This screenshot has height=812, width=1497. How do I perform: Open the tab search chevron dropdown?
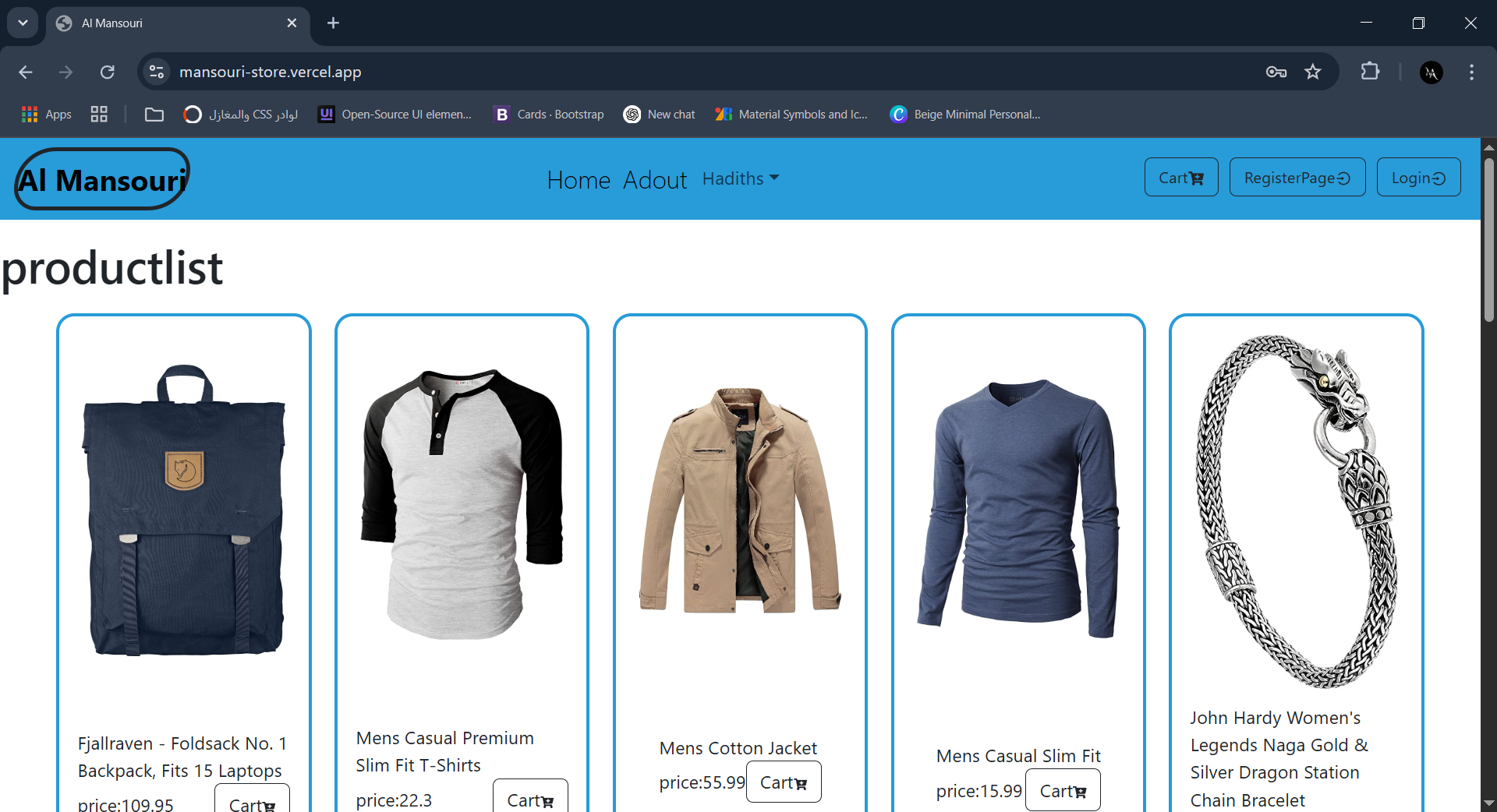[x=23, y=23]
